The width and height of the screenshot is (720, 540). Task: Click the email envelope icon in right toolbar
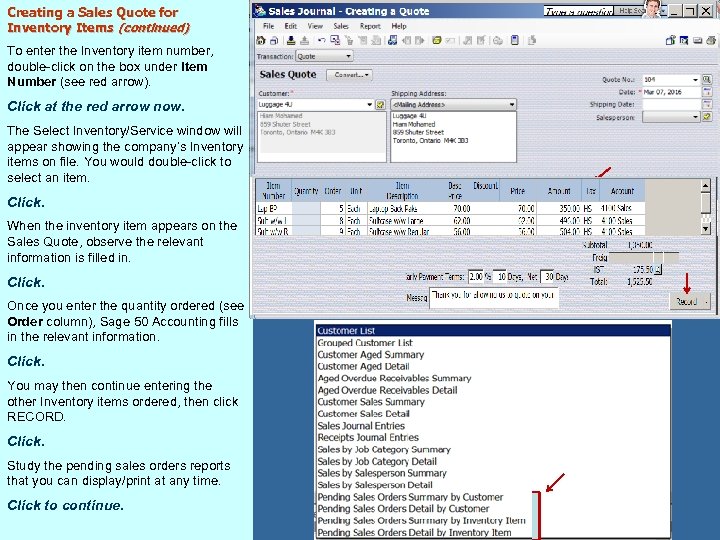[698, 40]
